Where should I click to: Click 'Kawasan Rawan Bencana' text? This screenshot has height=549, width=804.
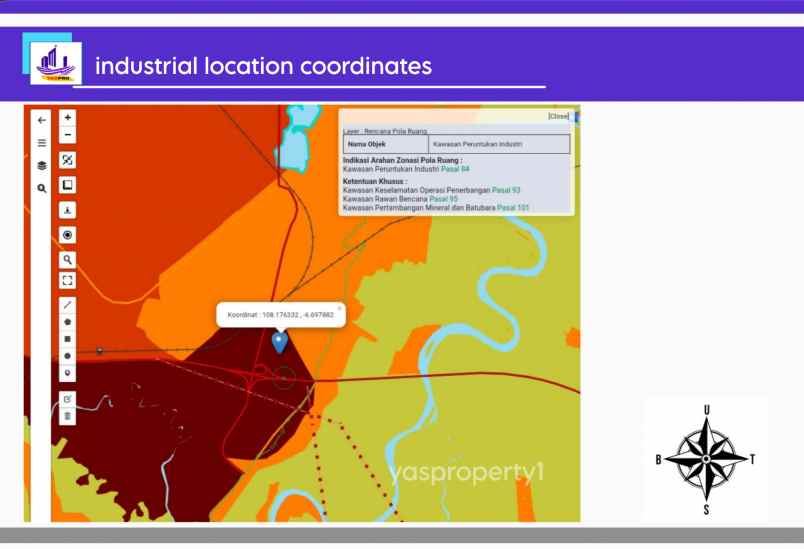point(385,199)
